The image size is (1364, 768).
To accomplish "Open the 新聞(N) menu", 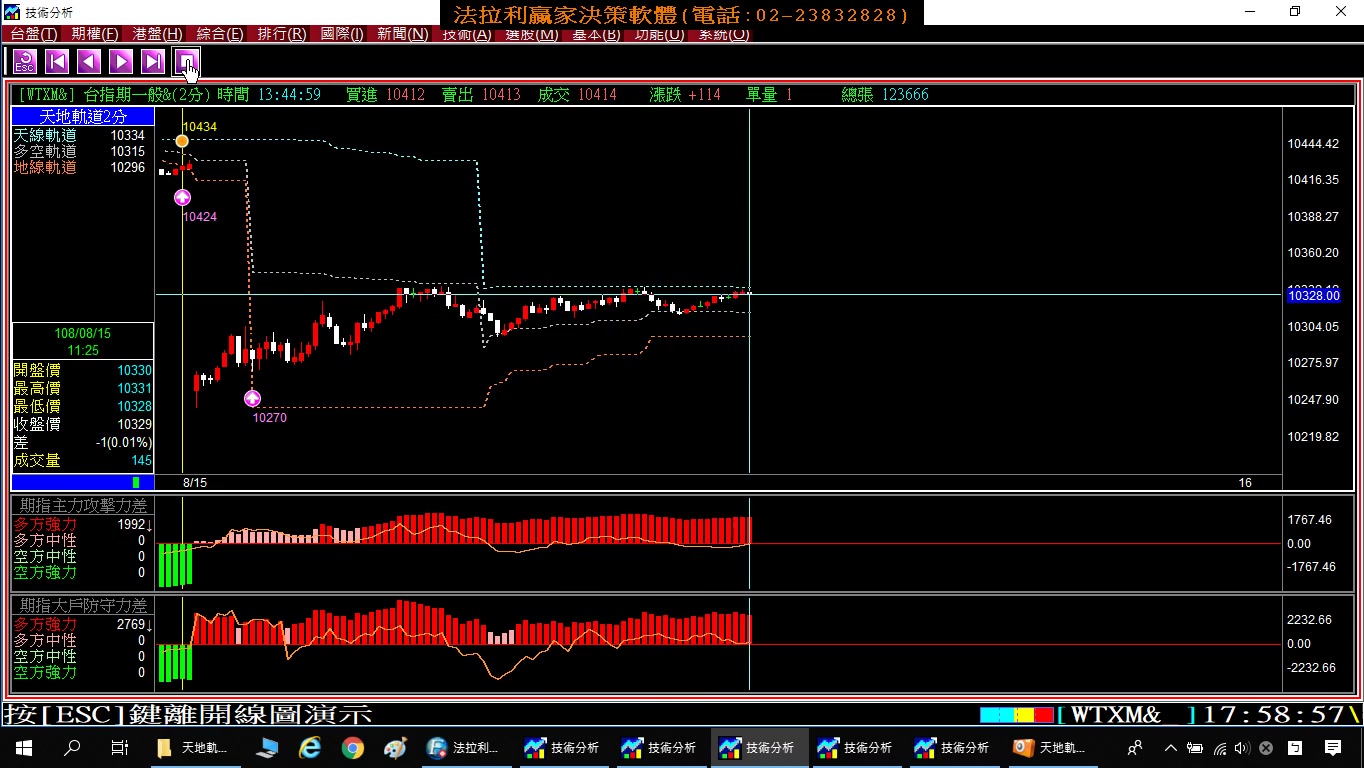I will click(x=402, y=34).
